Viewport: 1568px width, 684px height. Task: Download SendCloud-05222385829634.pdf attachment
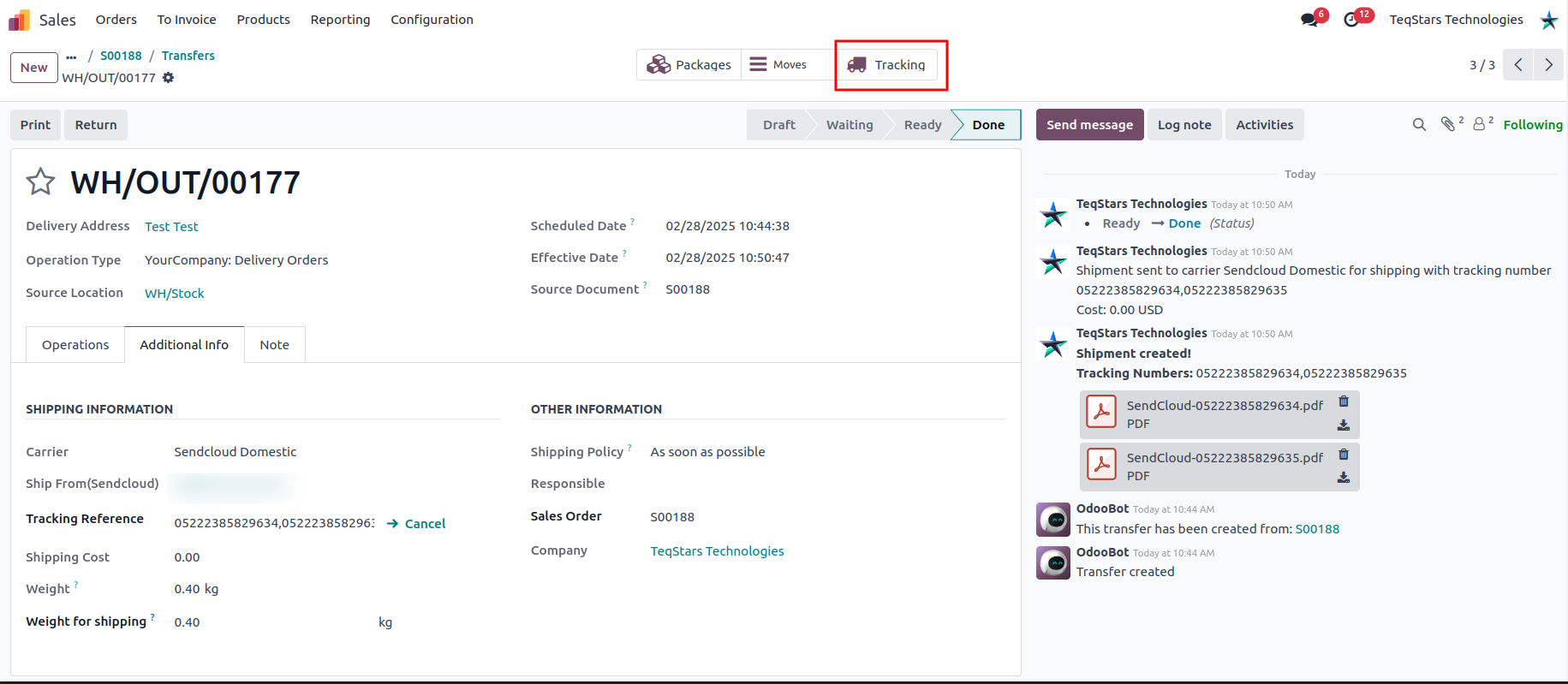(1344, 425)
